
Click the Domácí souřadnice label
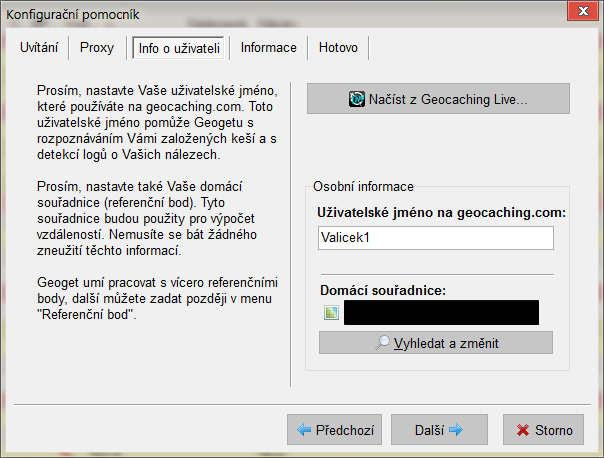(383, 290)
